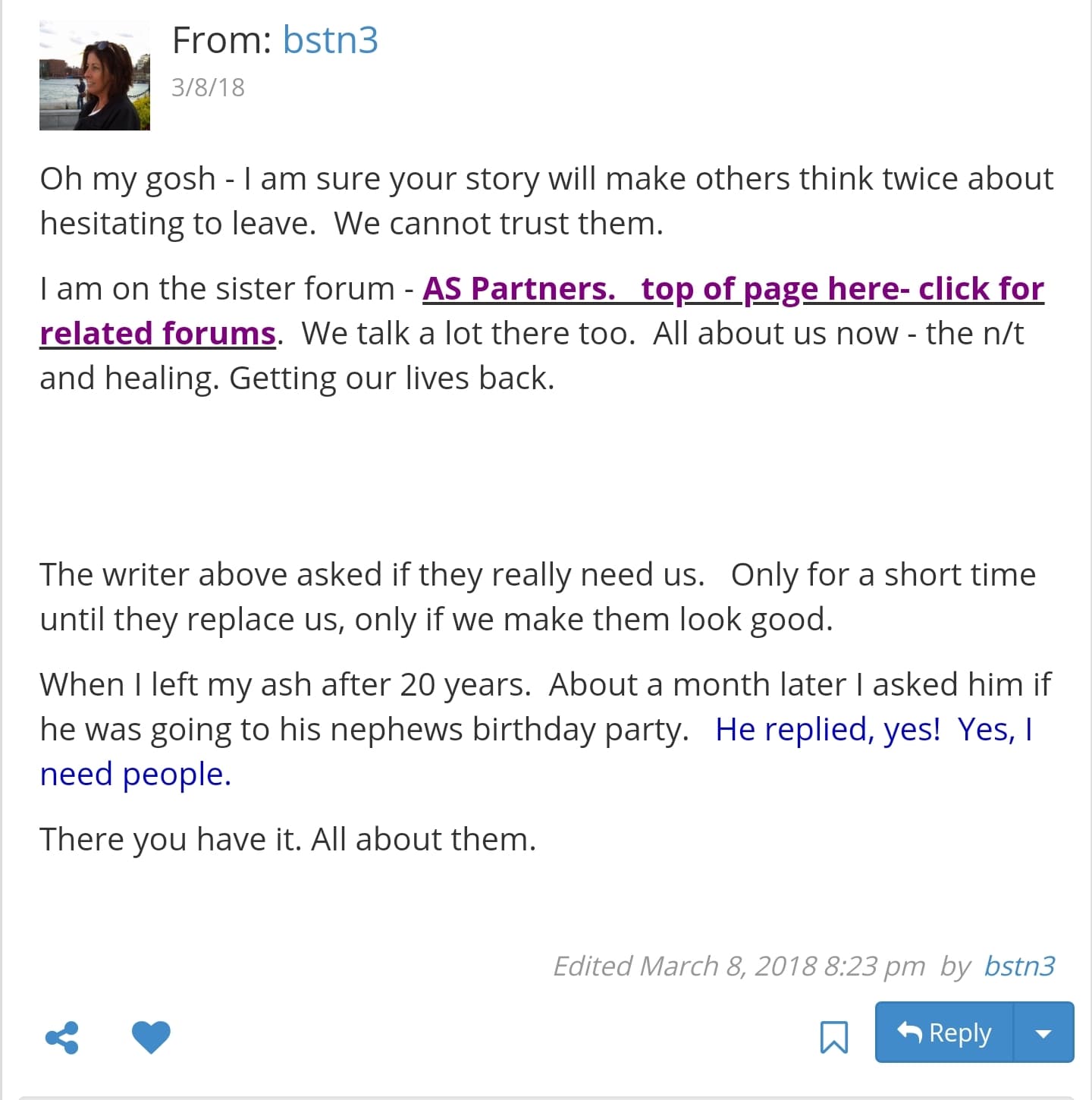Click the blue "He replied, yes!" text
This screenshot has height=1100, width=1092.
tap(828, 730)
